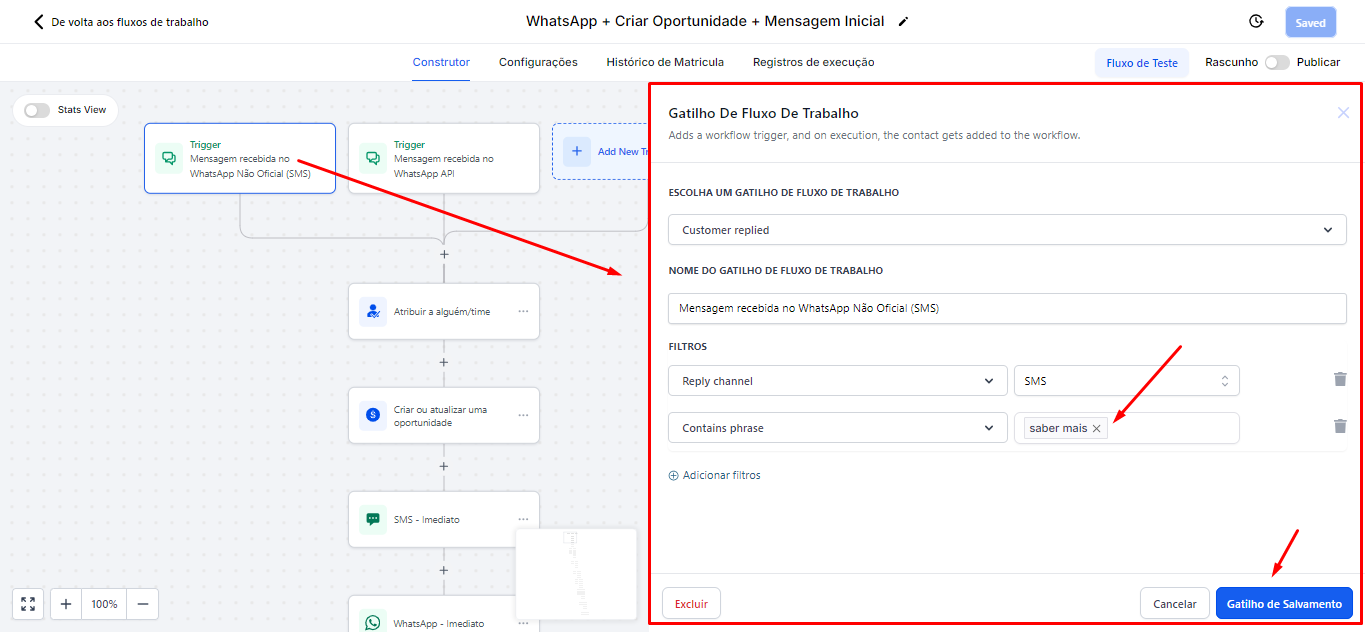Click the fullscreen canvas icon
Screen dimensions: 1365x632
coord(28,604)
